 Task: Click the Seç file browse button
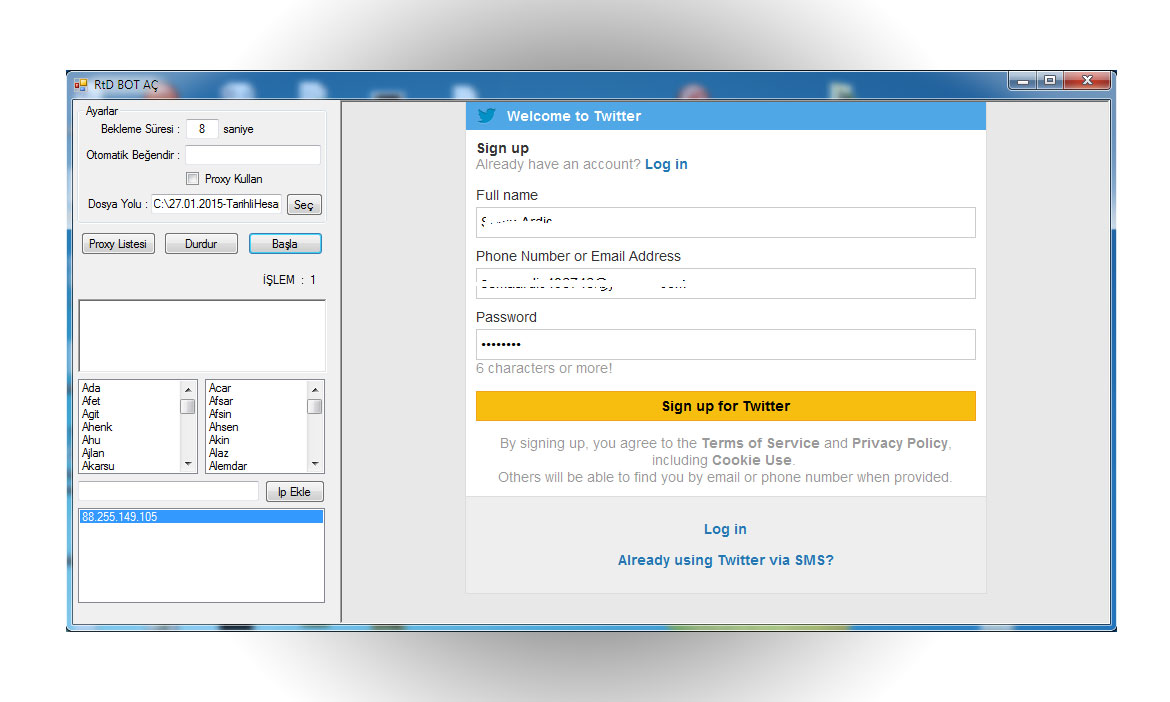tap(304, 204)
